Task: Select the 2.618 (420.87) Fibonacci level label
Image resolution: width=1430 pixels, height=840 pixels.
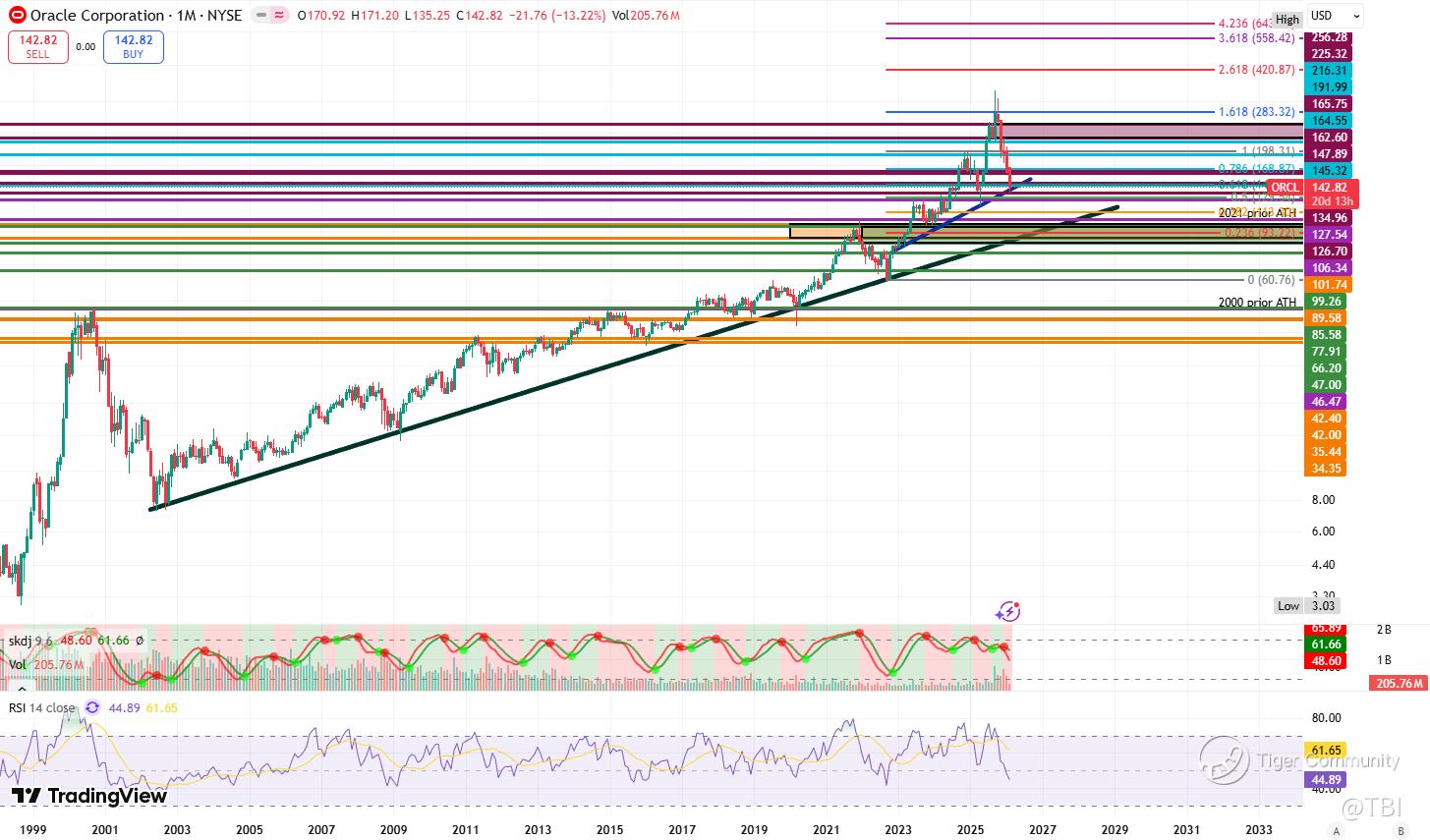Action: click(1256, 70)
